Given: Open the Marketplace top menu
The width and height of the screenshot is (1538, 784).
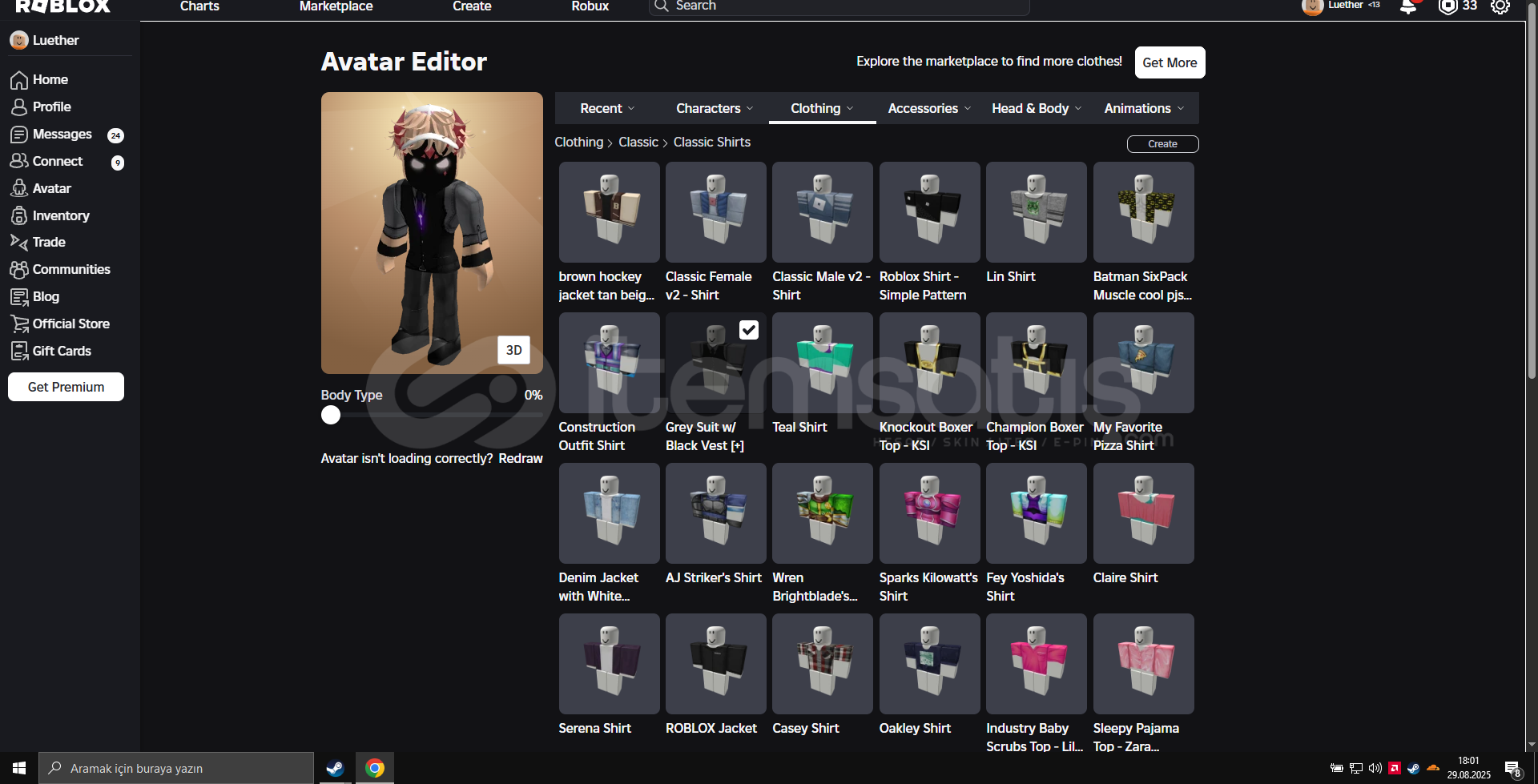Looking at the screenshot, I should pos(336,6).
